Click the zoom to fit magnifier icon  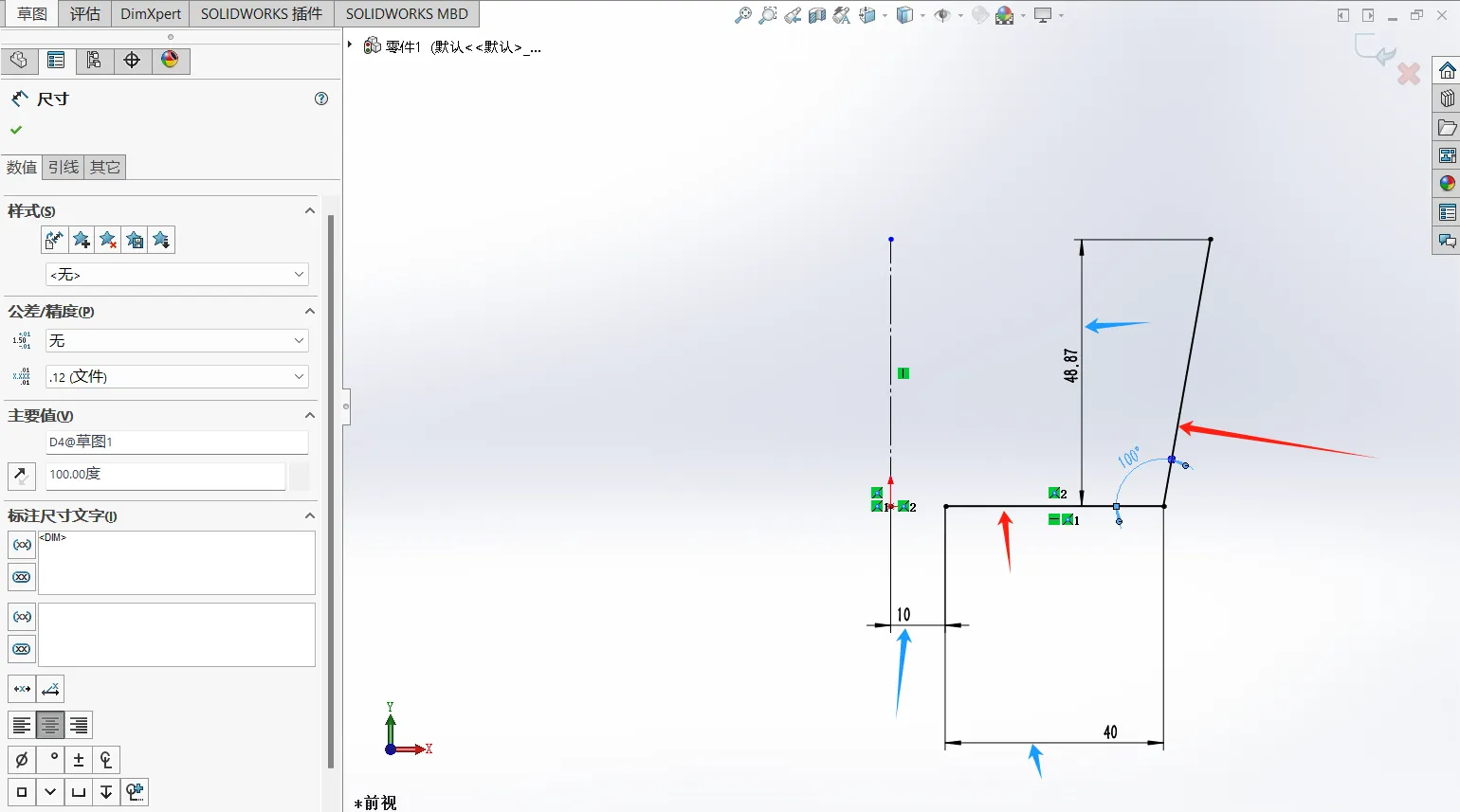(x=743, y=15)
